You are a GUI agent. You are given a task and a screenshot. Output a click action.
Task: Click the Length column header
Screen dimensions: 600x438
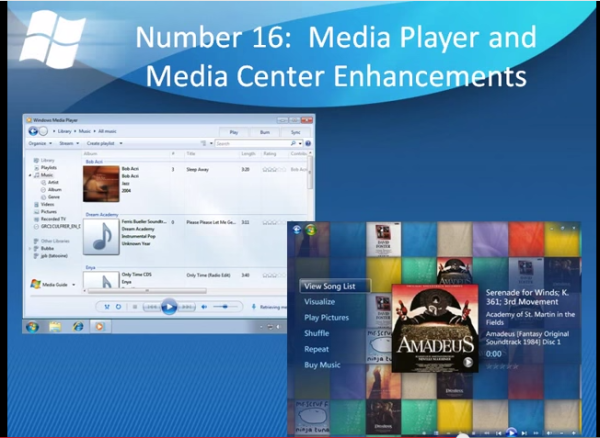250,154
